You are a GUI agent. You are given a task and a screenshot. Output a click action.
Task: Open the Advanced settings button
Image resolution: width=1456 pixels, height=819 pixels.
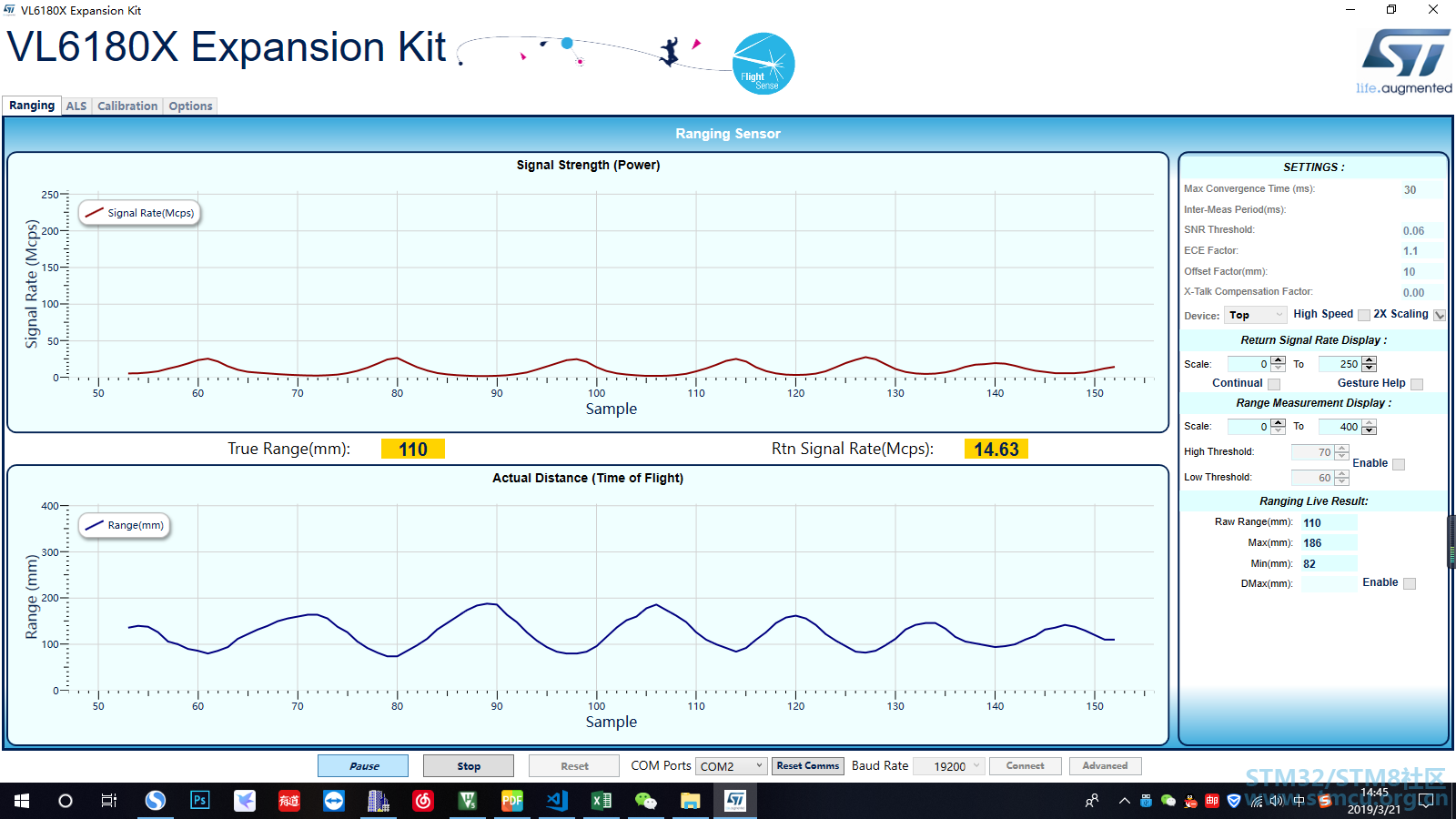(1105, 766)
